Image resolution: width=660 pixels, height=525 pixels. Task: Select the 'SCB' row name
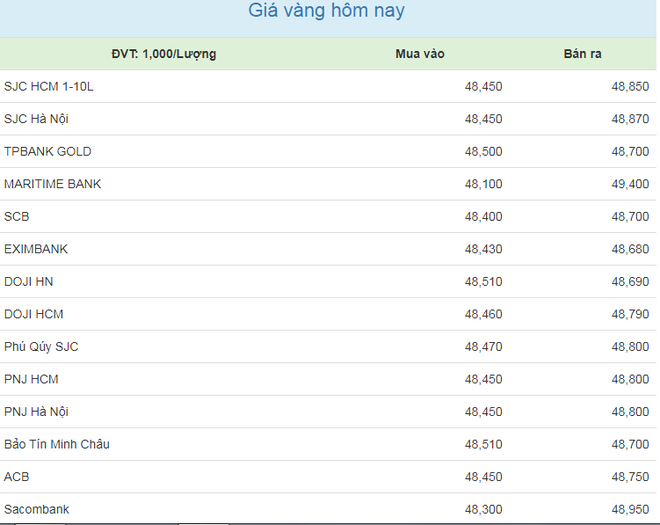coord(16,217)
